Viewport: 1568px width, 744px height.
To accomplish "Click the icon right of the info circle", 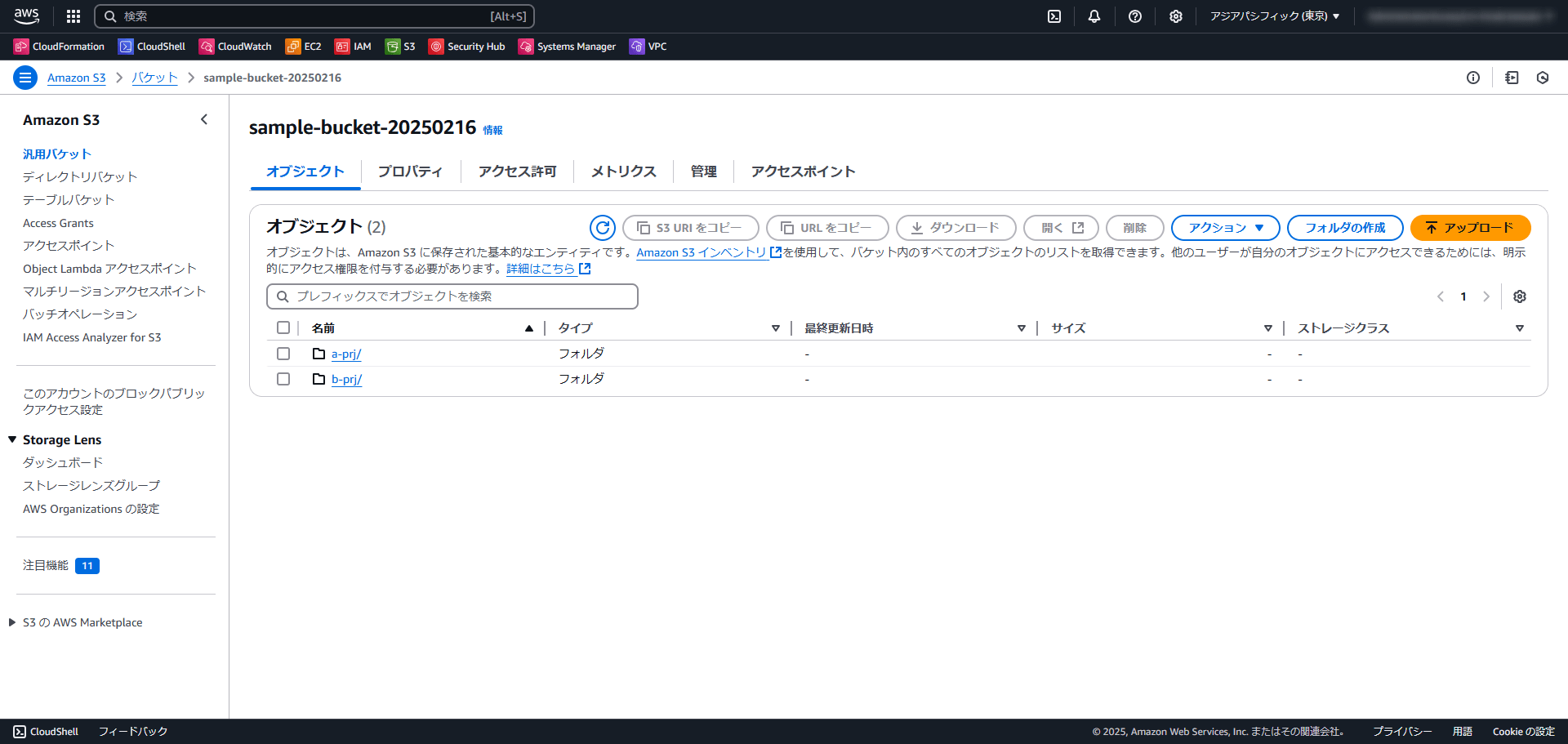I will (x=1512, y=78).
